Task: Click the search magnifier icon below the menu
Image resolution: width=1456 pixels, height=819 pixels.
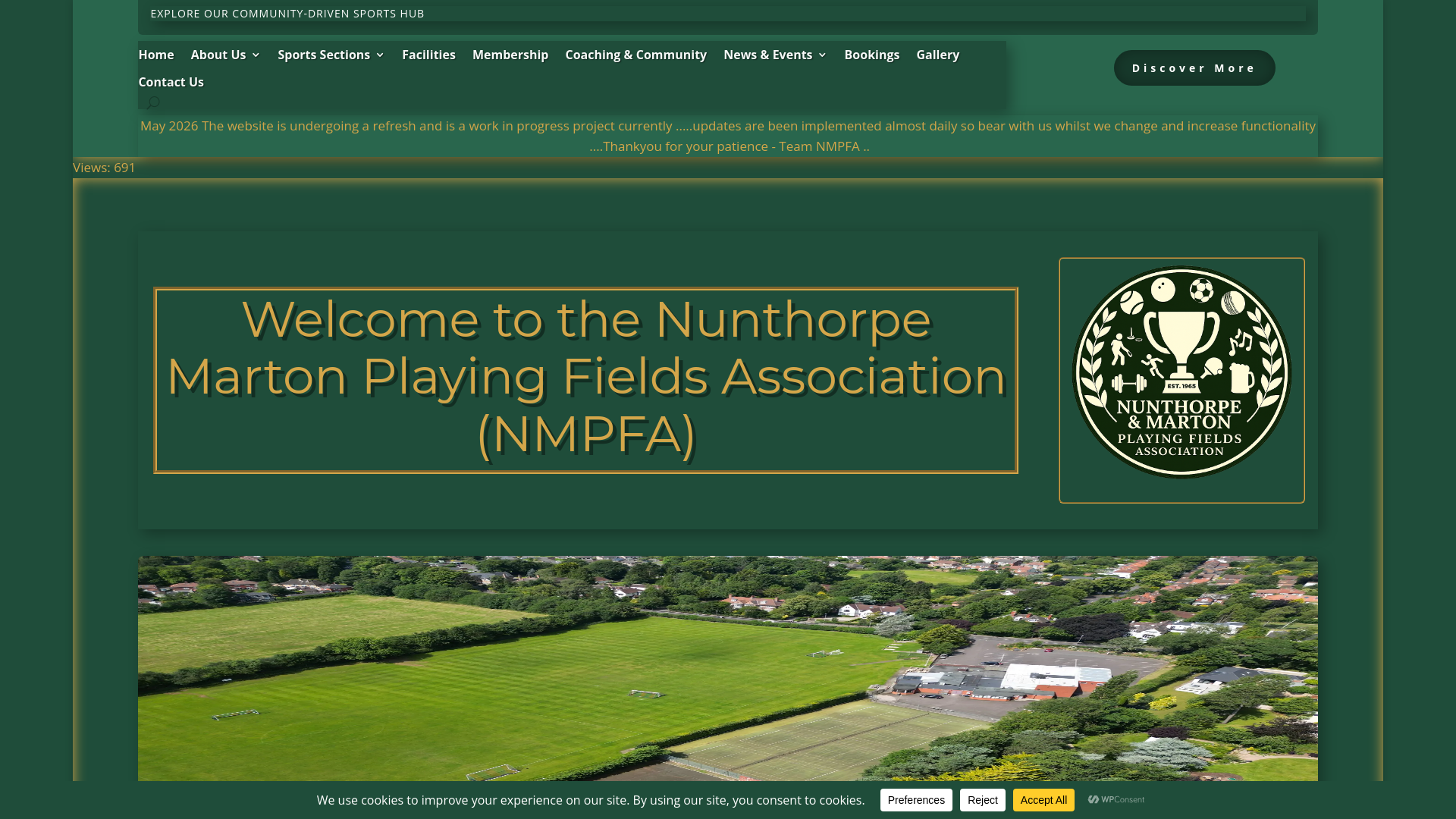Action: tap(153, 102)
